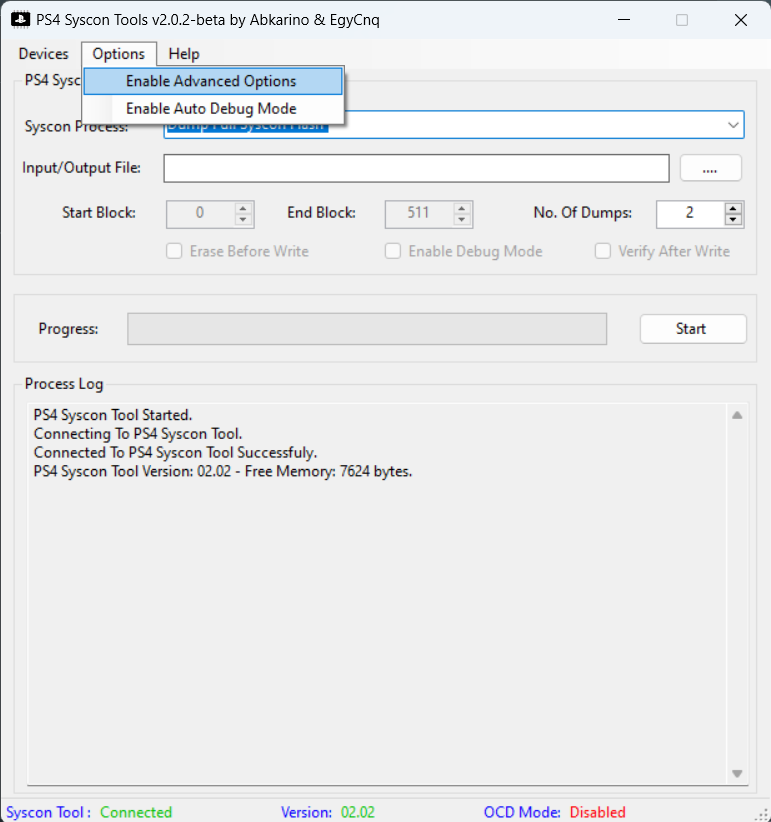Image resolution: width=771 pixels, height=822 pixels.
Task: Click log line 'Connecting To PS4 Syscon Tool.'
Action: coord(138,434)
